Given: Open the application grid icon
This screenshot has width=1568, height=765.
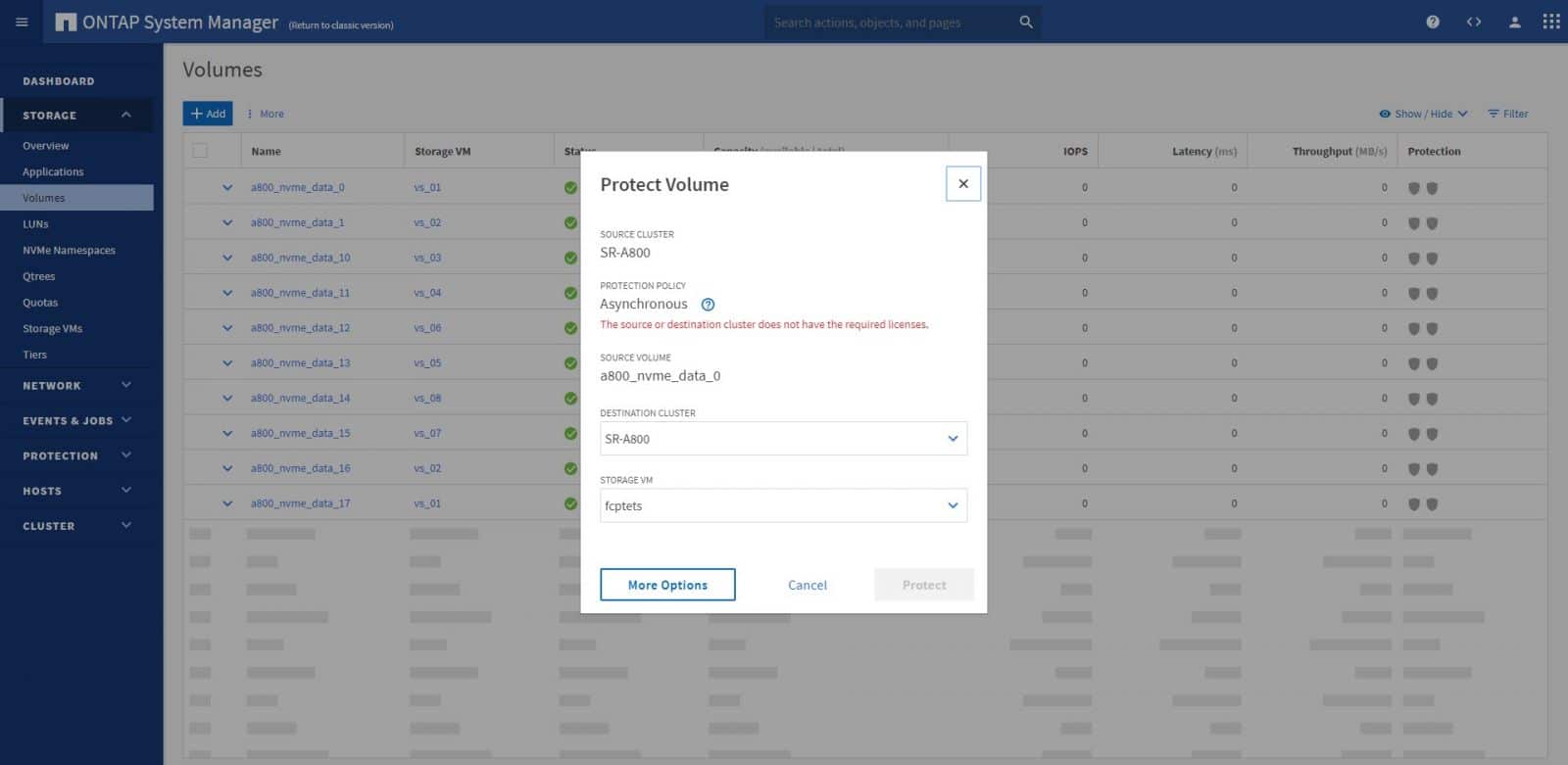Looking at the screenshot, I should [1551, 22].
